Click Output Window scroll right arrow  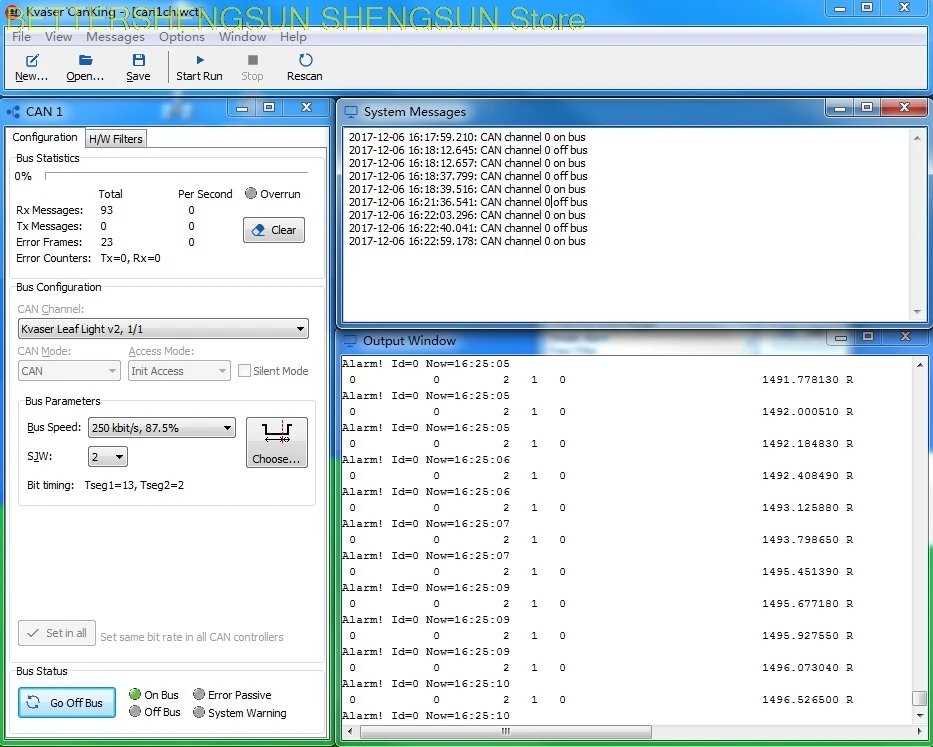(920, 732)
